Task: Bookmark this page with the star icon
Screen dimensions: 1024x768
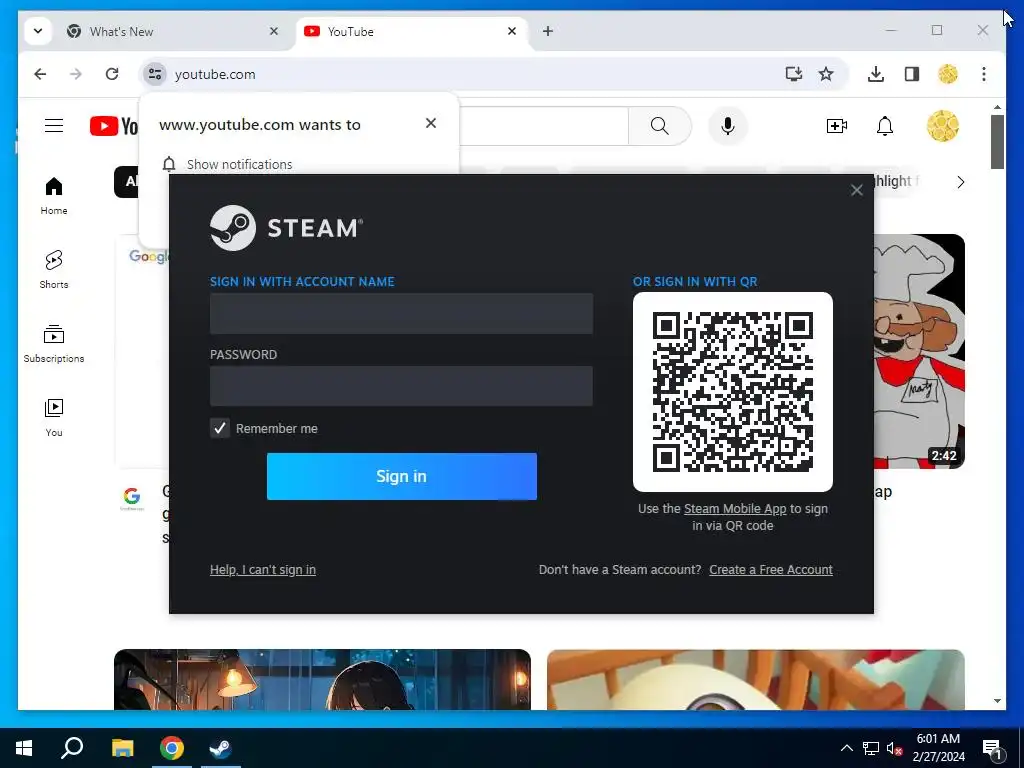Action: 826,74
